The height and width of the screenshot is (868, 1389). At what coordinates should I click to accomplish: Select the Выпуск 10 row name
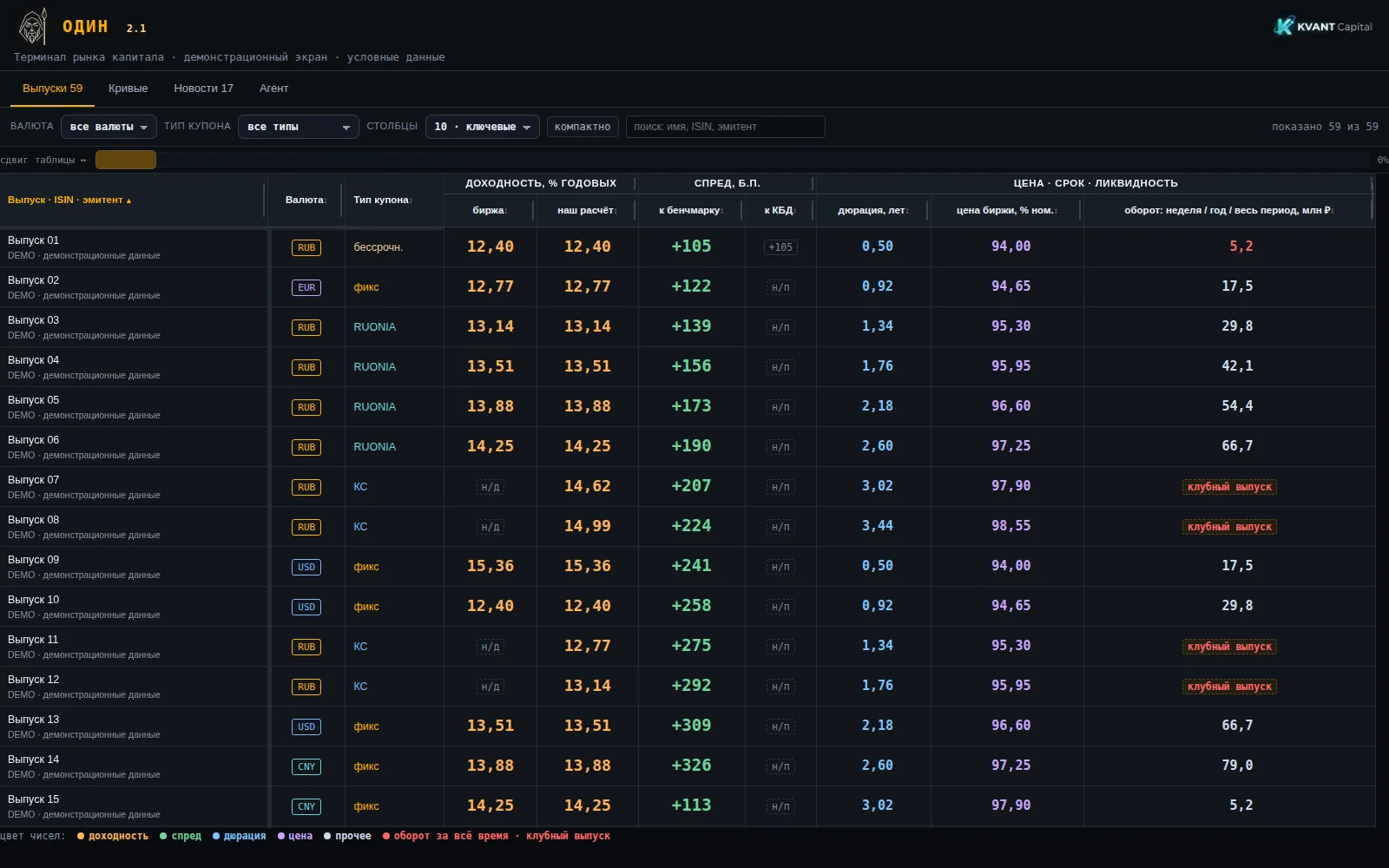point(34,600)
